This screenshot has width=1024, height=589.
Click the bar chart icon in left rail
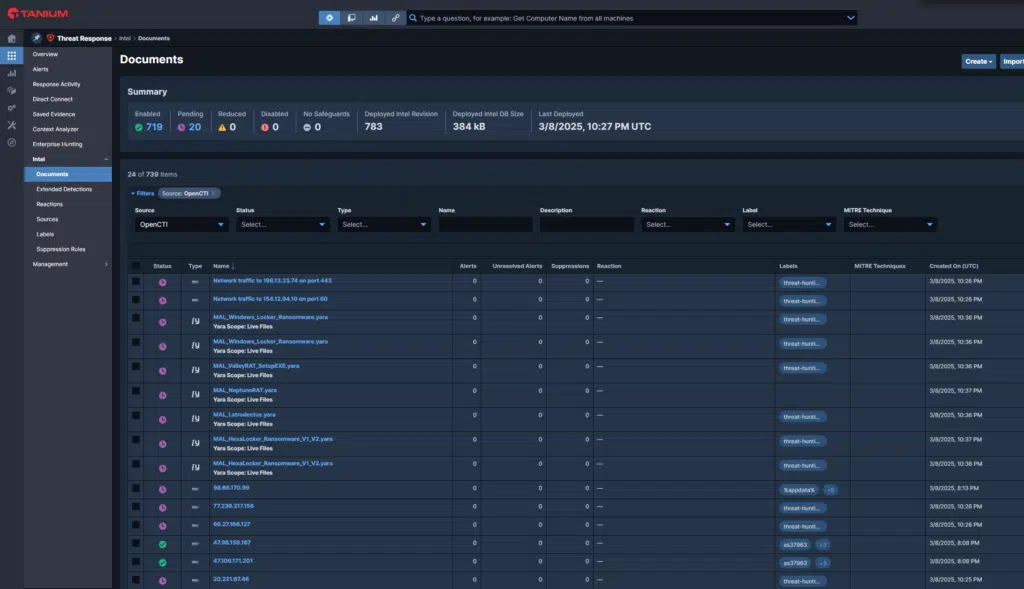pyautogui.click(x=12, y=73)
